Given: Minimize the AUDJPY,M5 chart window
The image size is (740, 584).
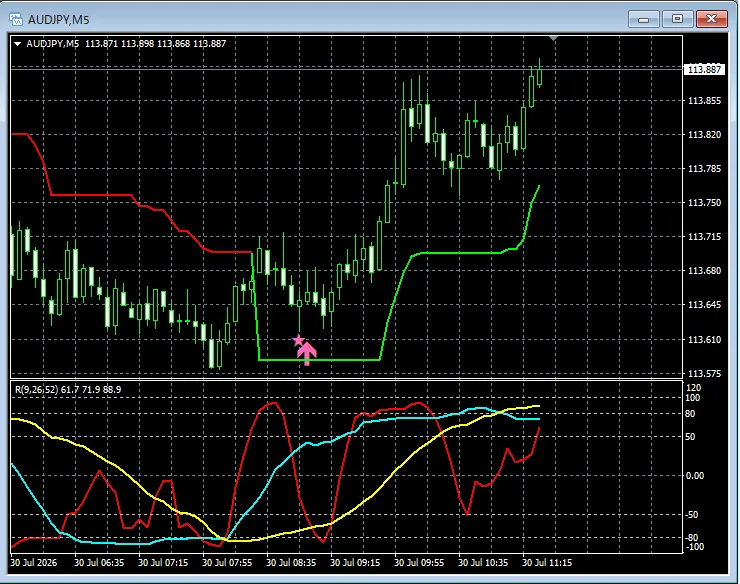Looking at the screenshot, I should pyautogui.click(x=643, y=19).
